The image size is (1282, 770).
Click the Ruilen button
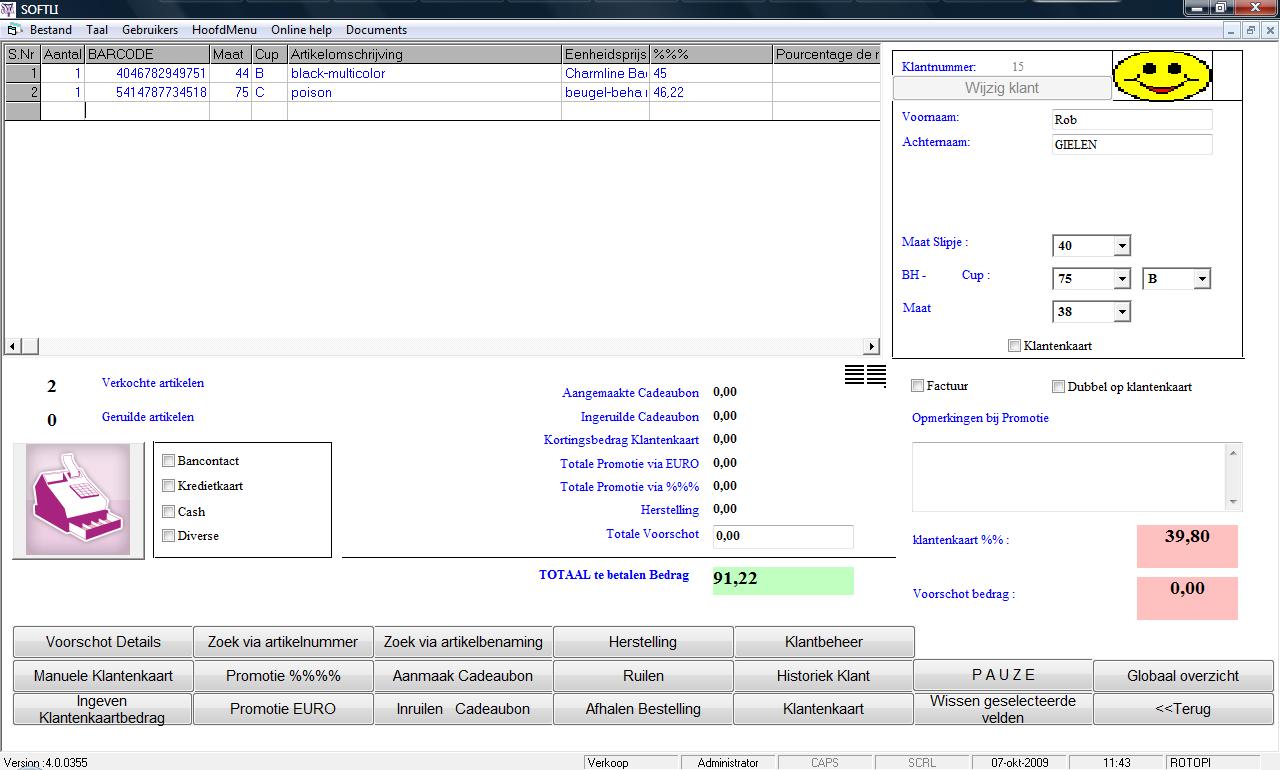click(x=643, y=676)
